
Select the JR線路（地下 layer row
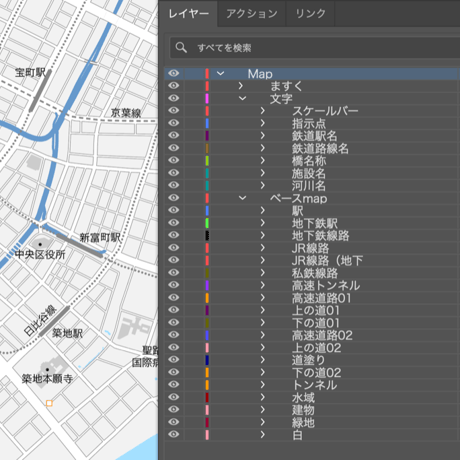(312, 260)
